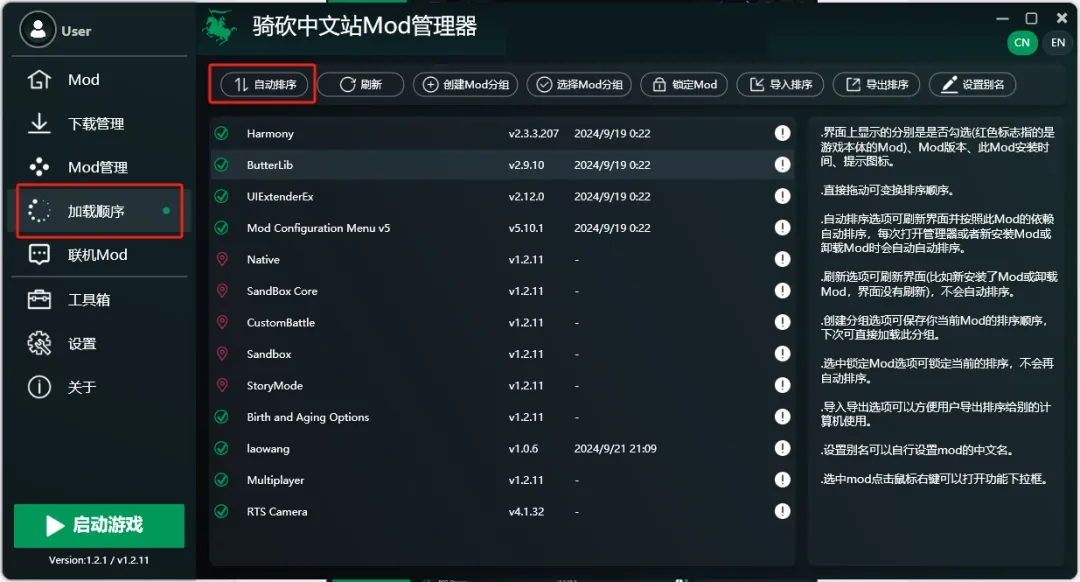Toggle the Birth and Aging Options checkbox
1080x582 pixels.
(x=222, y=418)
